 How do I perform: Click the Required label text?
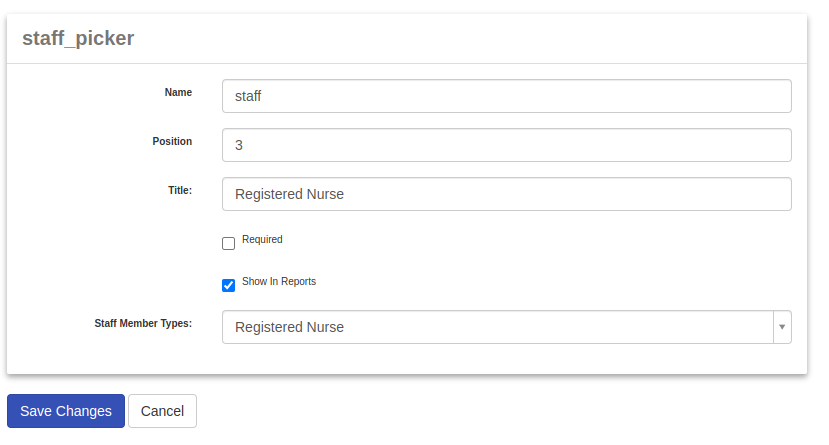(262, 240)
